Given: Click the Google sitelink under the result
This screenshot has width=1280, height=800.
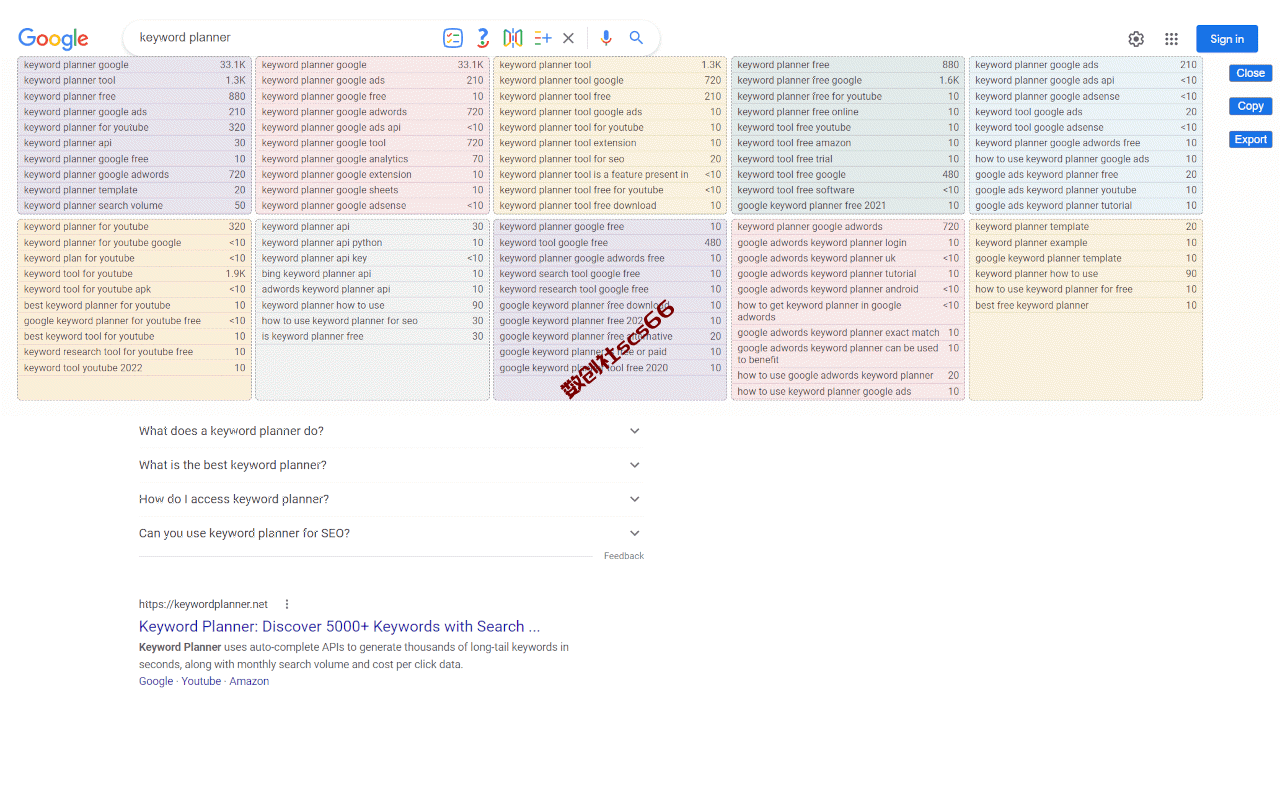Looking at the screenshot, I should tap(156, 681).
